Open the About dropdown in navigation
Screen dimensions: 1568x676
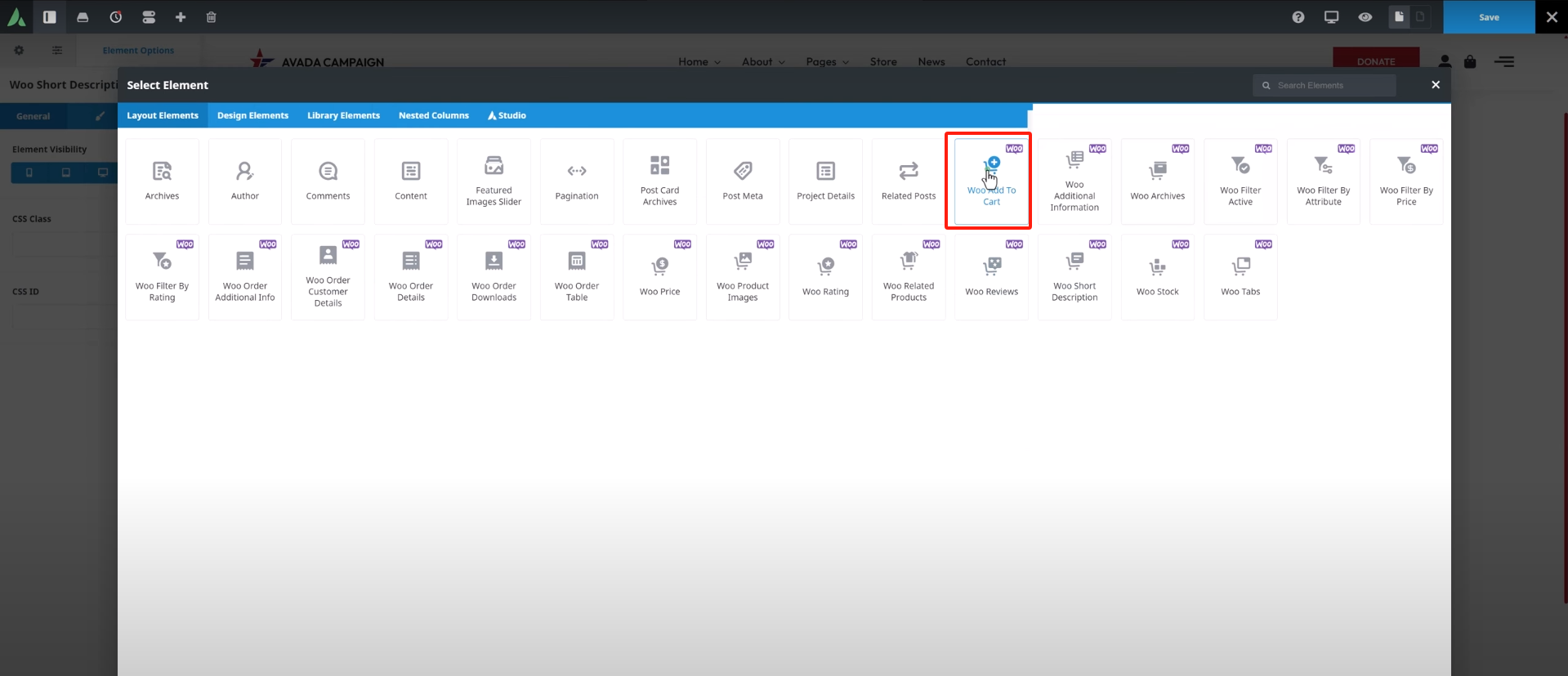762,62
